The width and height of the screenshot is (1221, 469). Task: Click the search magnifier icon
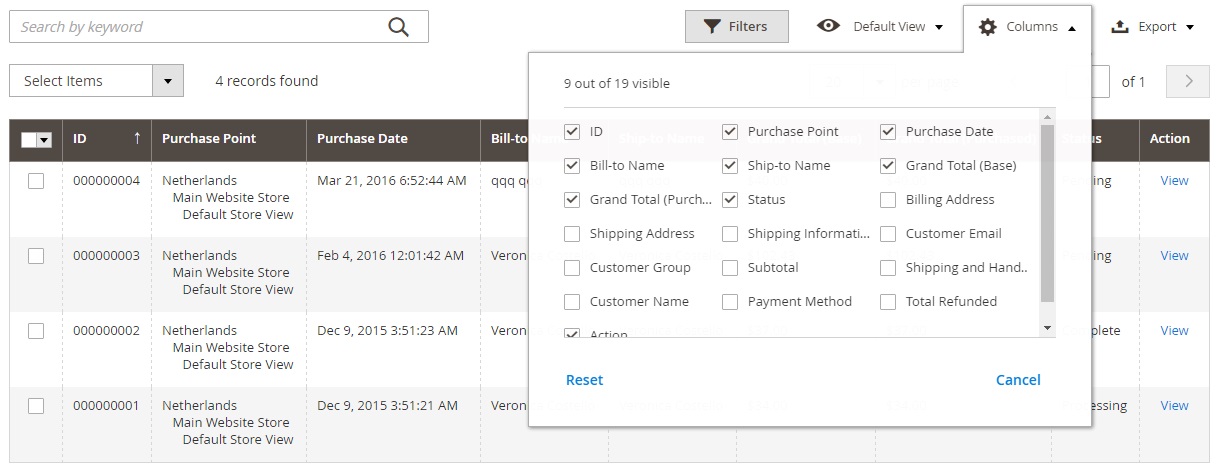pyautogui.click(x=398, y=27)
